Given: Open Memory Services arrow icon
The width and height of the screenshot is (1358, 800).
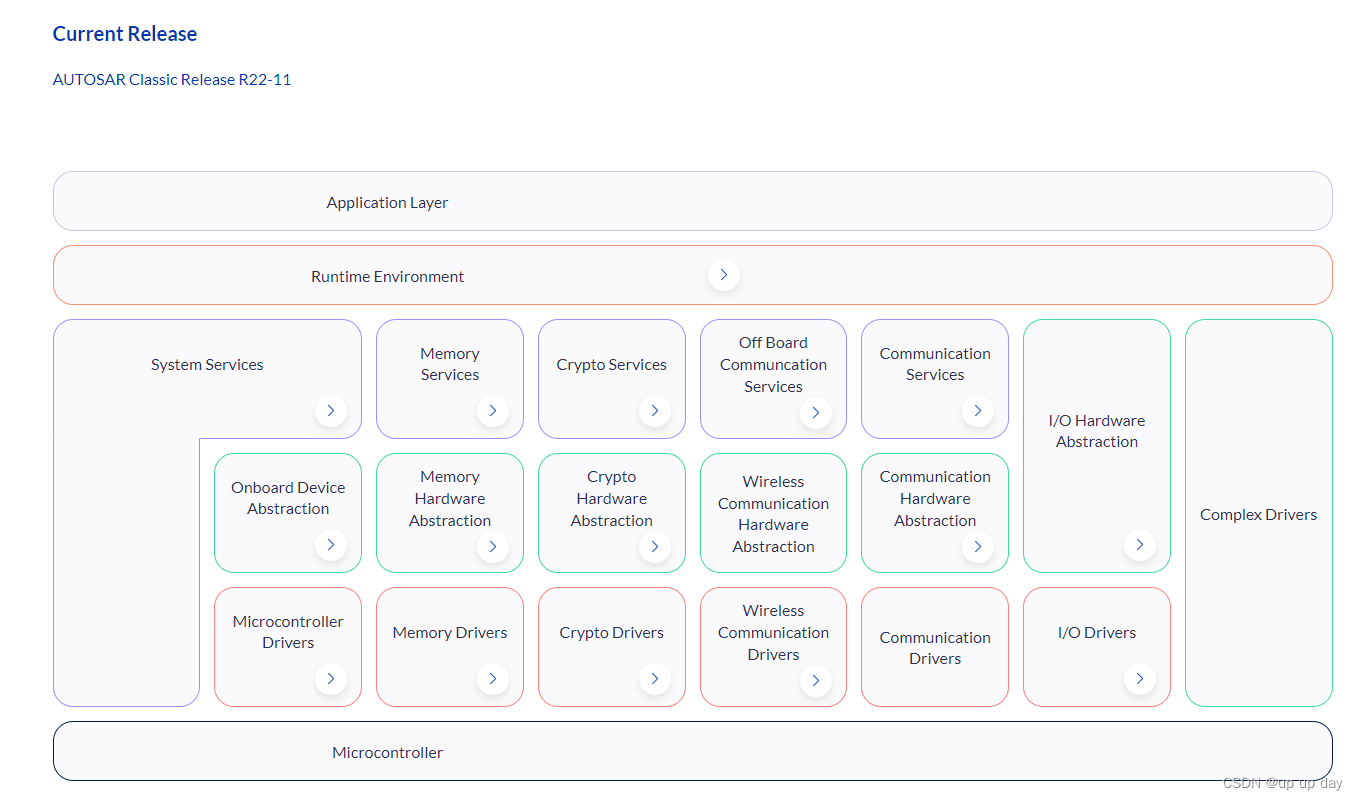Looking at the screenshot, I should pos(492,410).
